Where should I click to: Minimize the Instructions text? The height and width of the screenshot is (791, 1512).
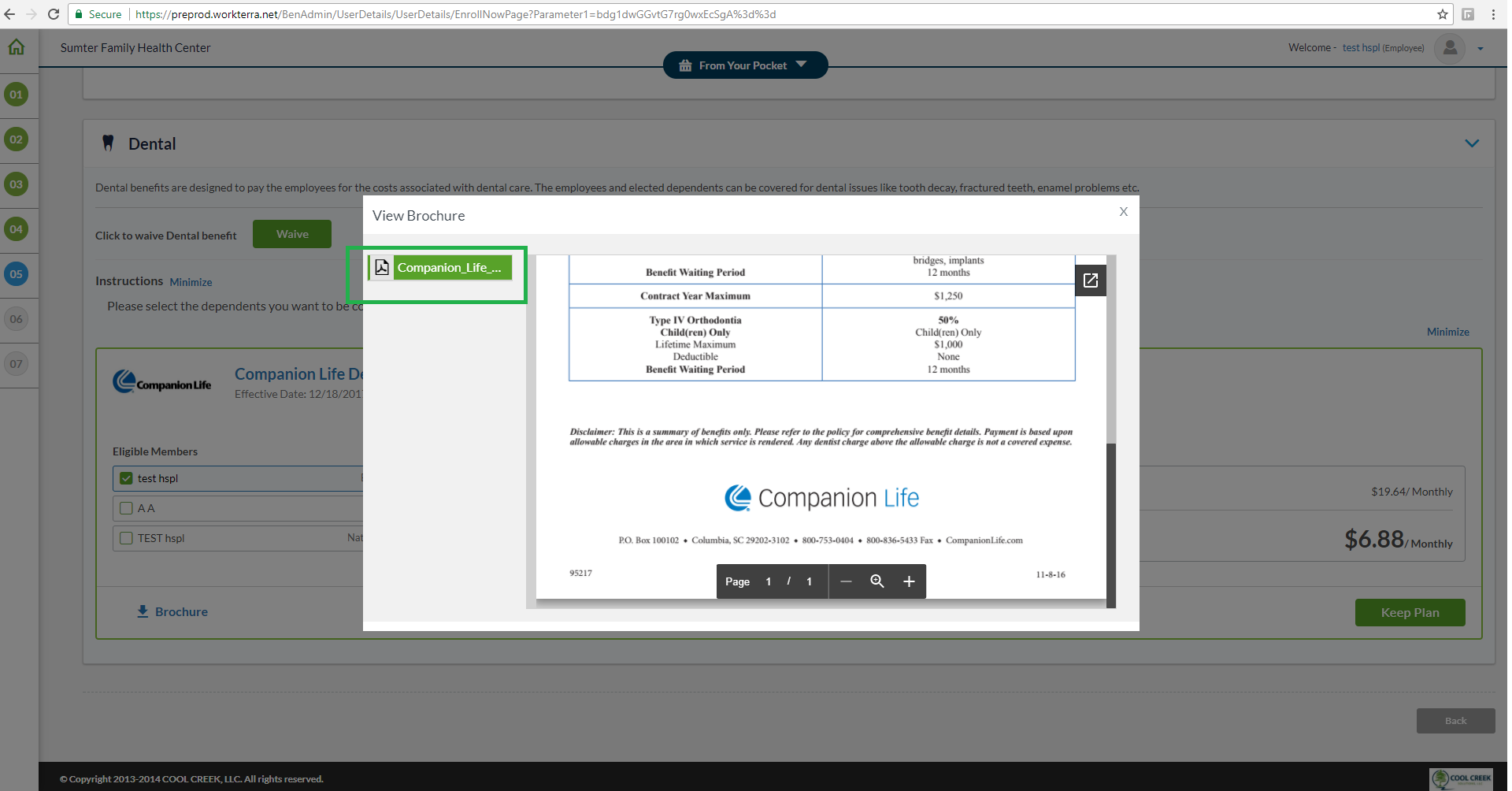pyautogui.click(x=191, y=282)
